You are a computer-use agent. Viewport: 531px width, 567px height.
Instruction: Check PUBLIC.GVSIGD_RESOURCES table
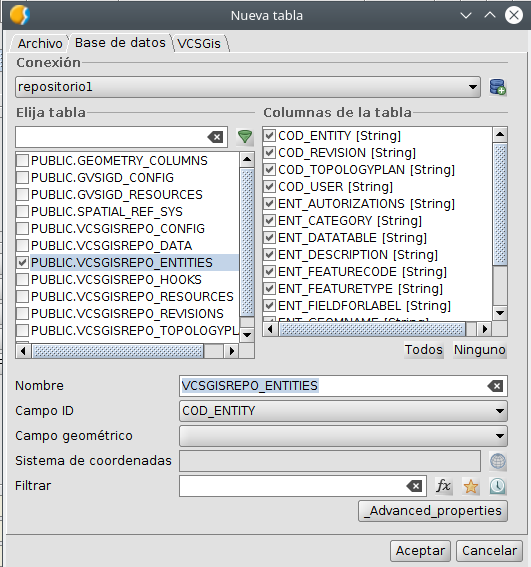[x=22, y=194]
